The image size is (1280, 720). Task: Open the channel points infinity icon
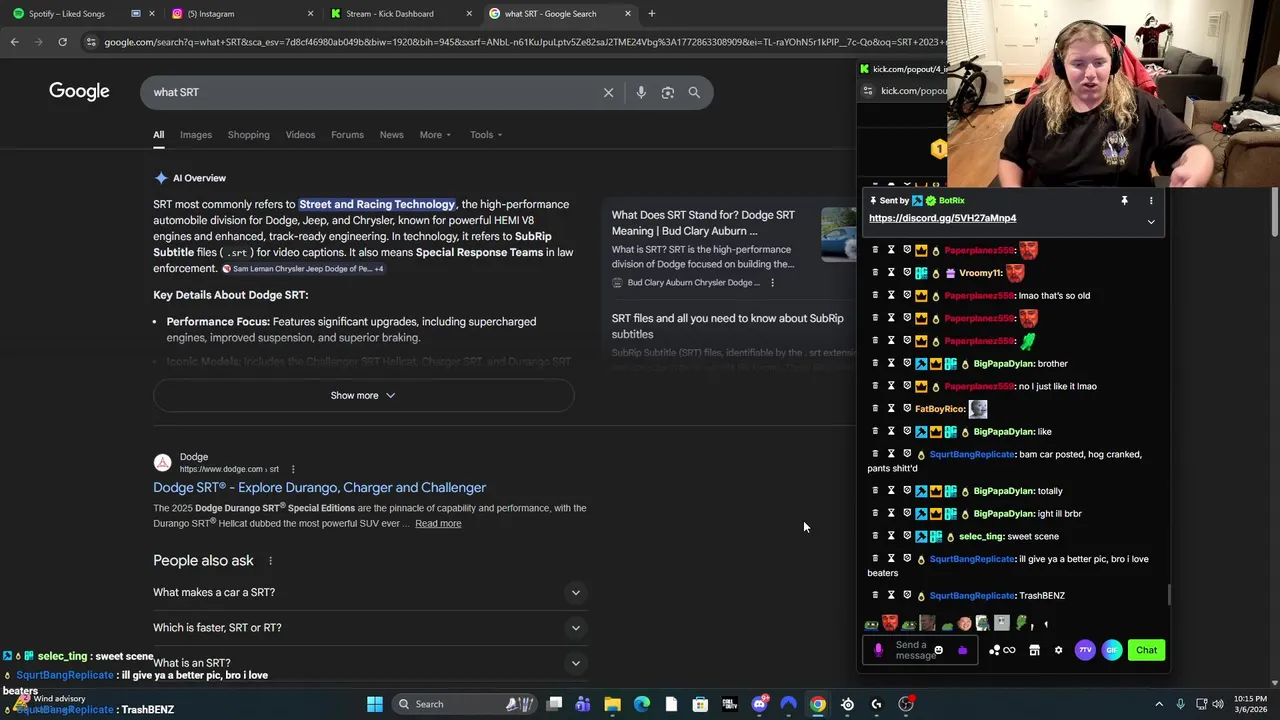pos(1009,650)
